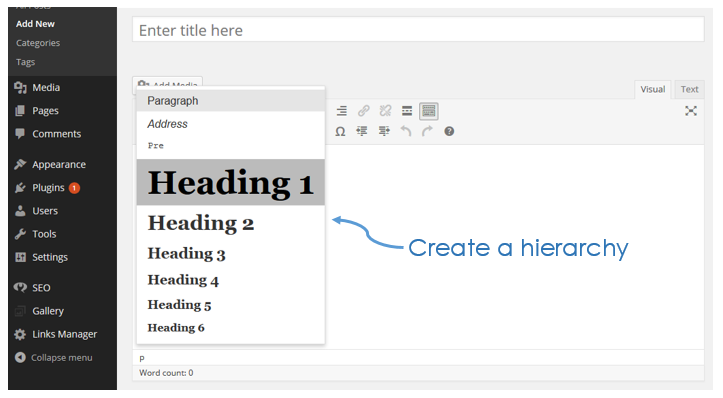Screen dimensions: 723x398
Task: Click the SEO icon in sidebar
Action: [20, 288]
